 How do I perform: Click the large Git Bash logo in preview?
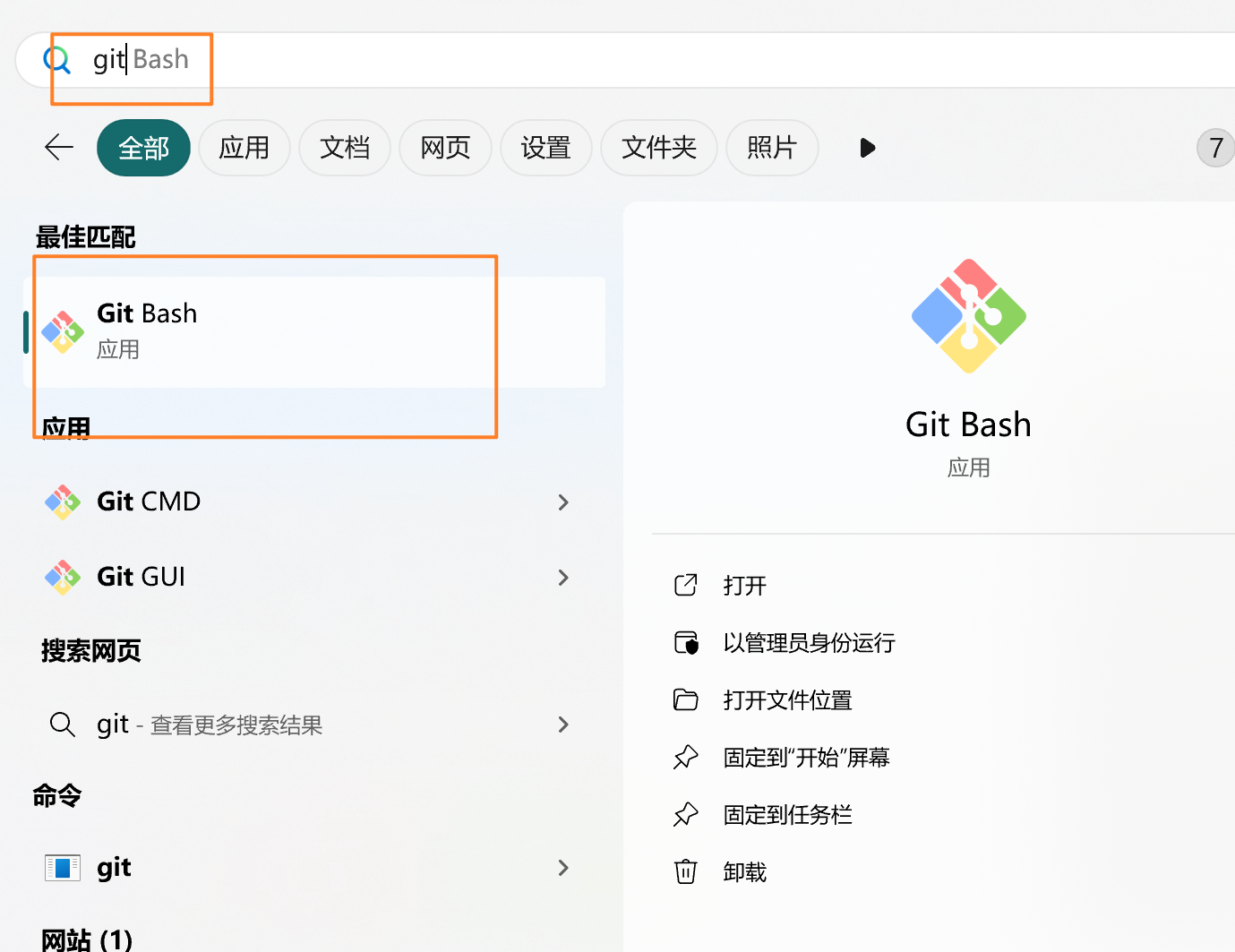[x=969, y=316]
